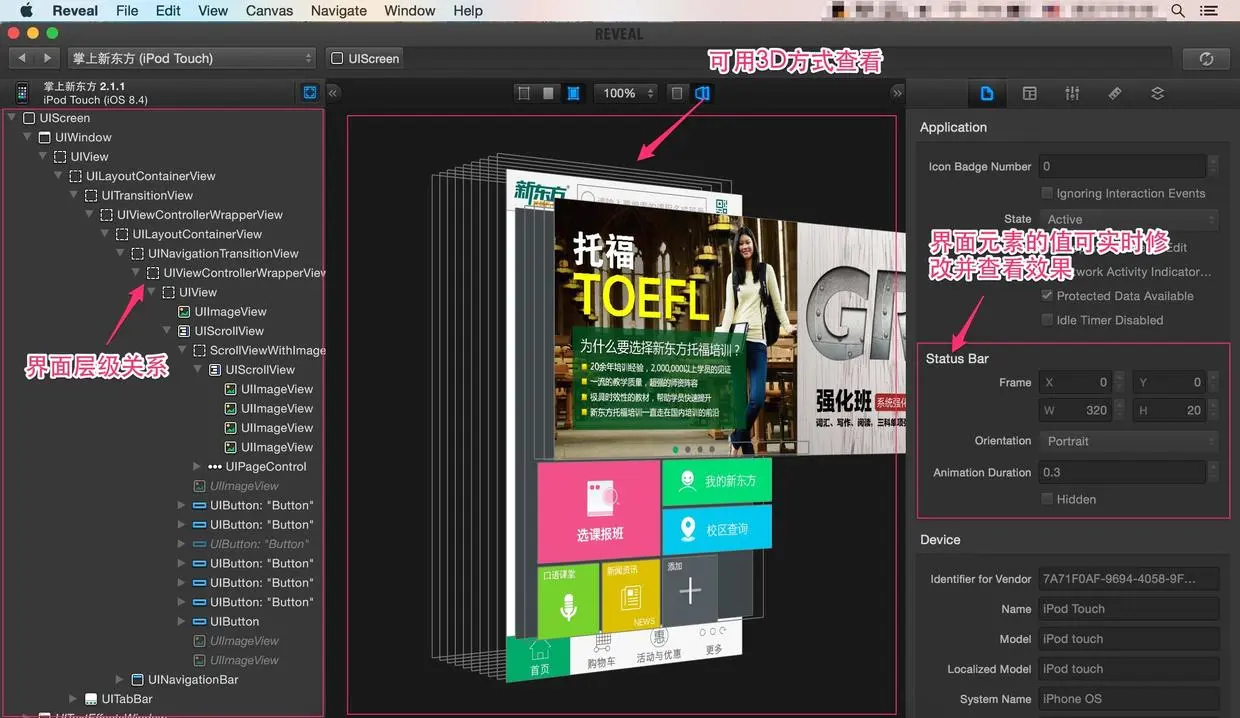Collapse right inspector with double-chevron
The image size is (1240, 718).
[x=897, y=93]
